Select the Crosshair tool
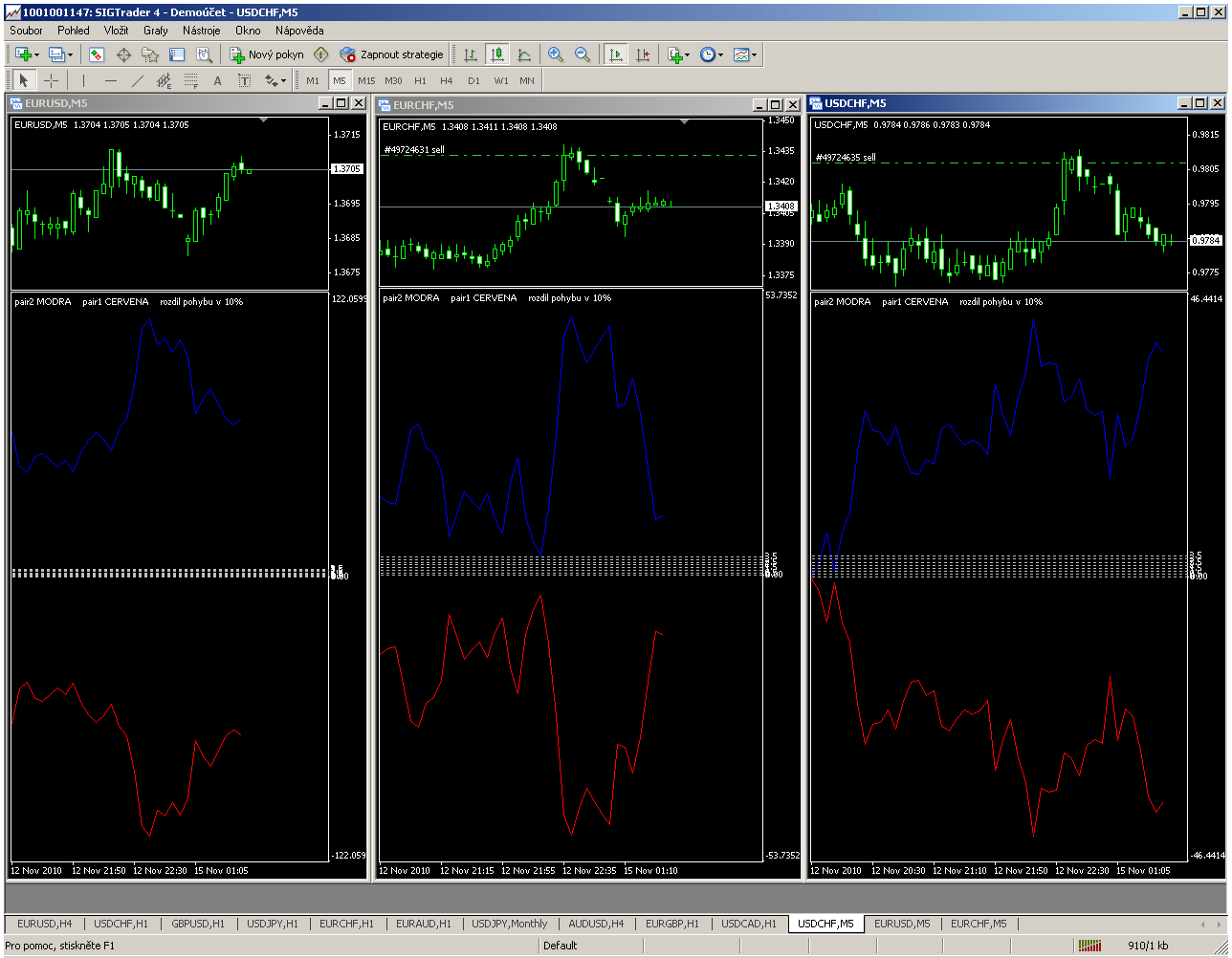Screen dimensions: 1232x958 51,80
